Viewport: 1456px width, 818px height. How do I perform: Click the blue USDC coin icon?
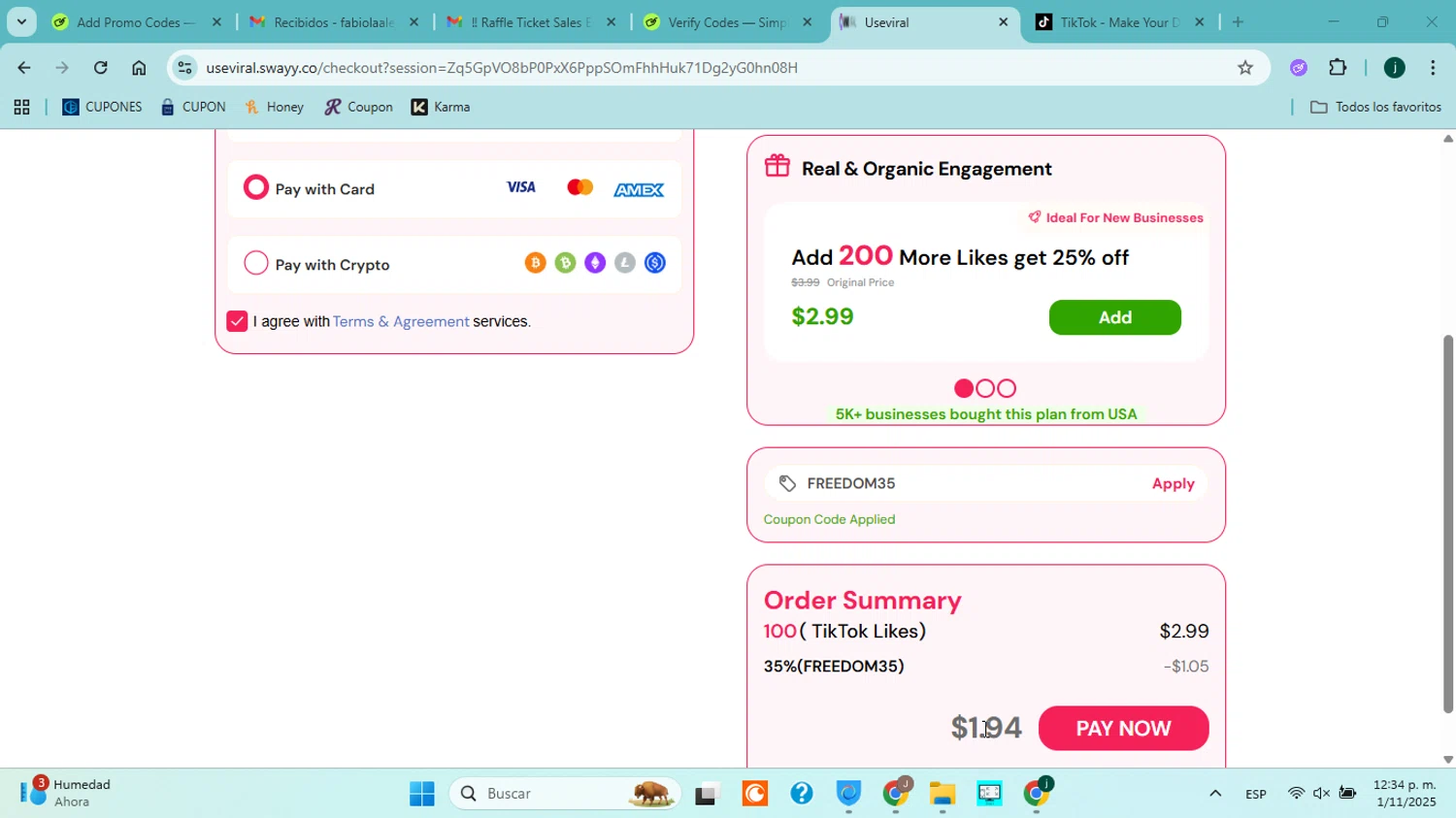point(655,263)
